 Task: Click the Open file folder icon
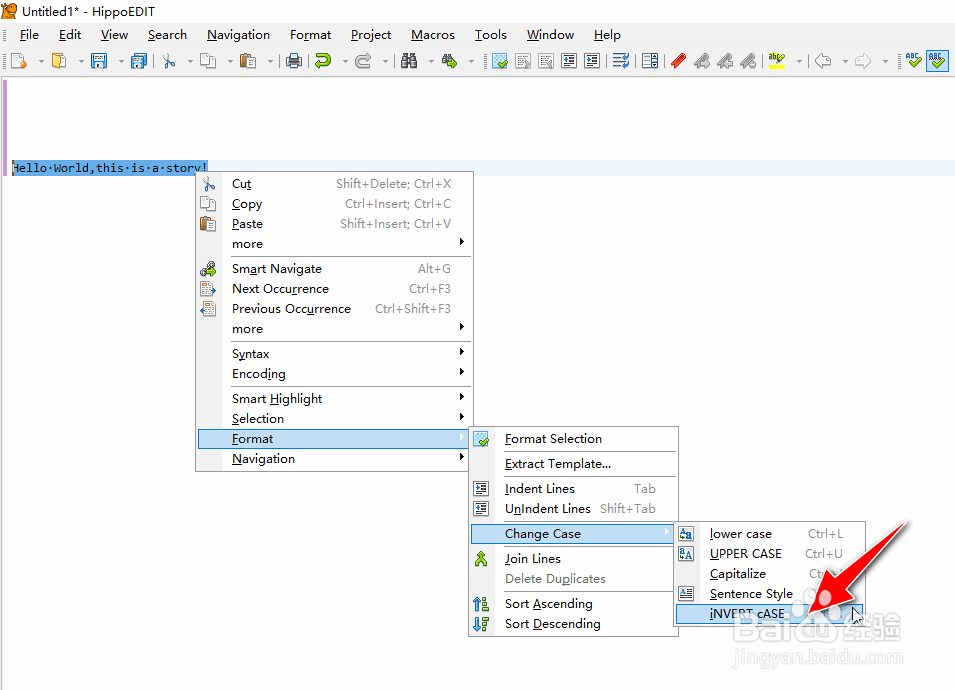[59, 61]
